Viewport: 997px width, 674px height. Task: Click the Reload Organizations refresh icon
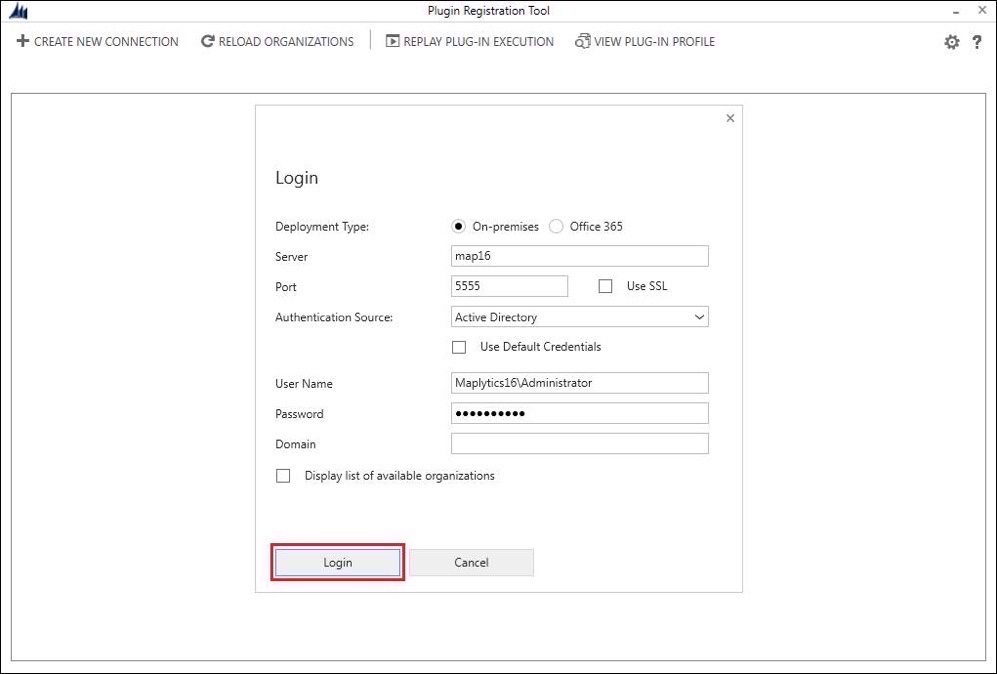[207, 41]
